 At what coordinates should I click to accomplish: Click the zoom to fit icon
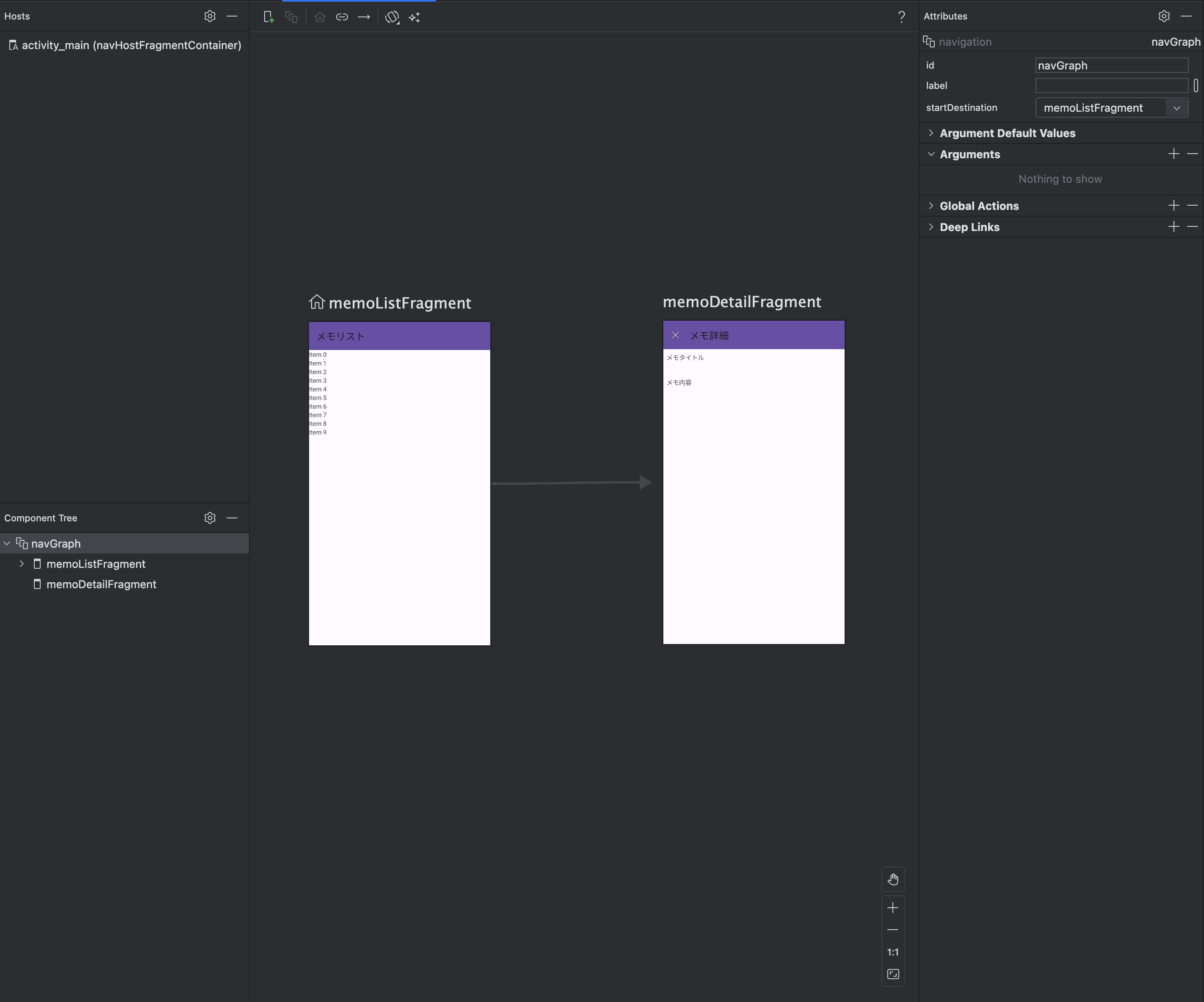[893, 974]
